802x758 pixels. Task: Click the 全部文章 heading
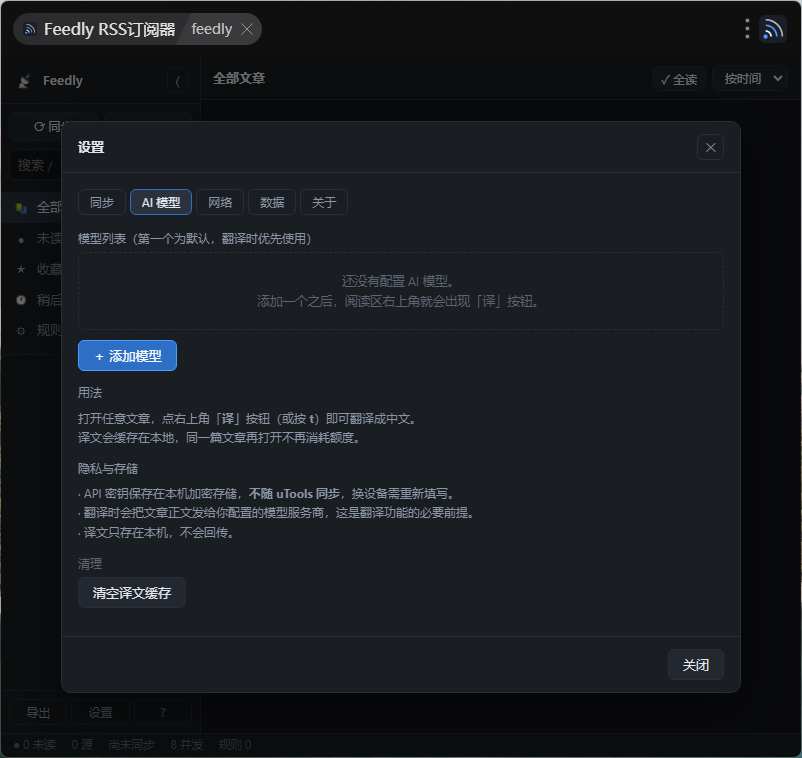pos(239,79)
